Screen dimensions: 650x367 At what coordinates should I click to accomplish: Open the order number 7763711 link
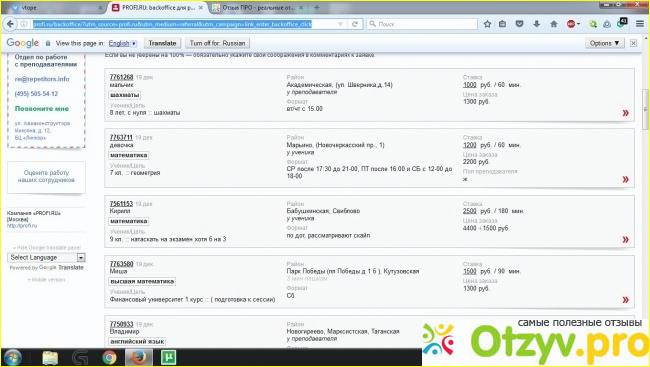click(121, 137)
